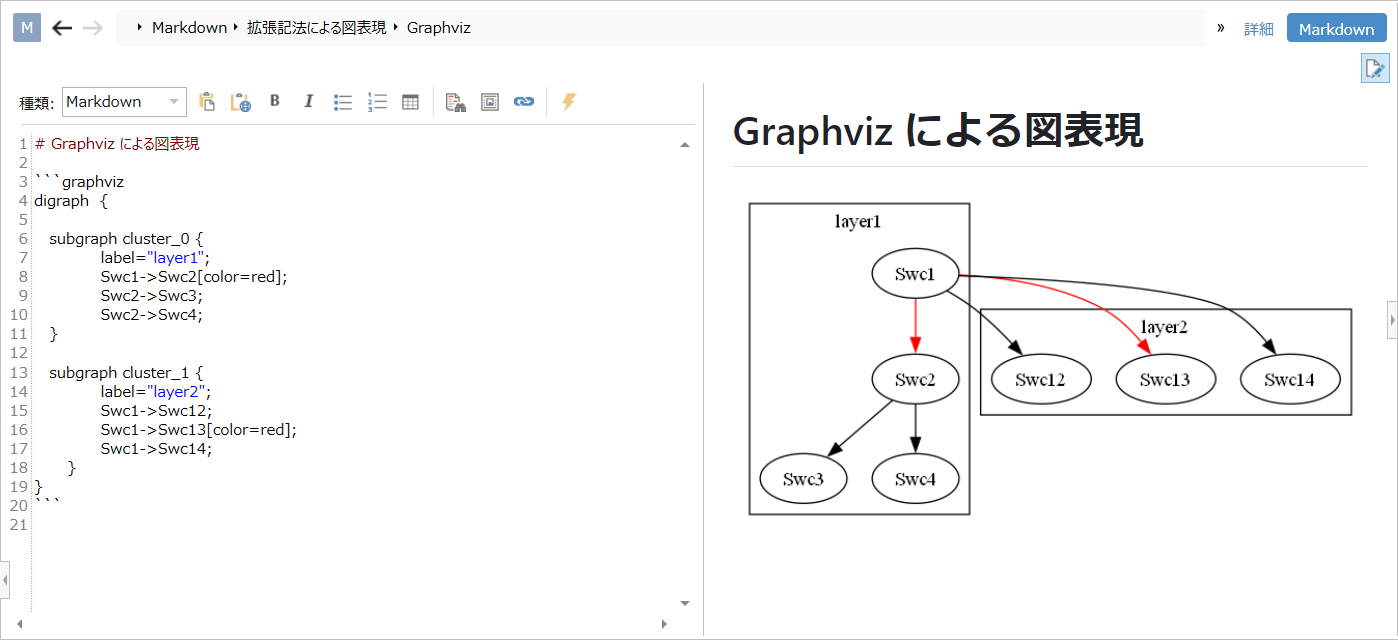
Task: Click the lightning bolt icon
Action: 569,101
